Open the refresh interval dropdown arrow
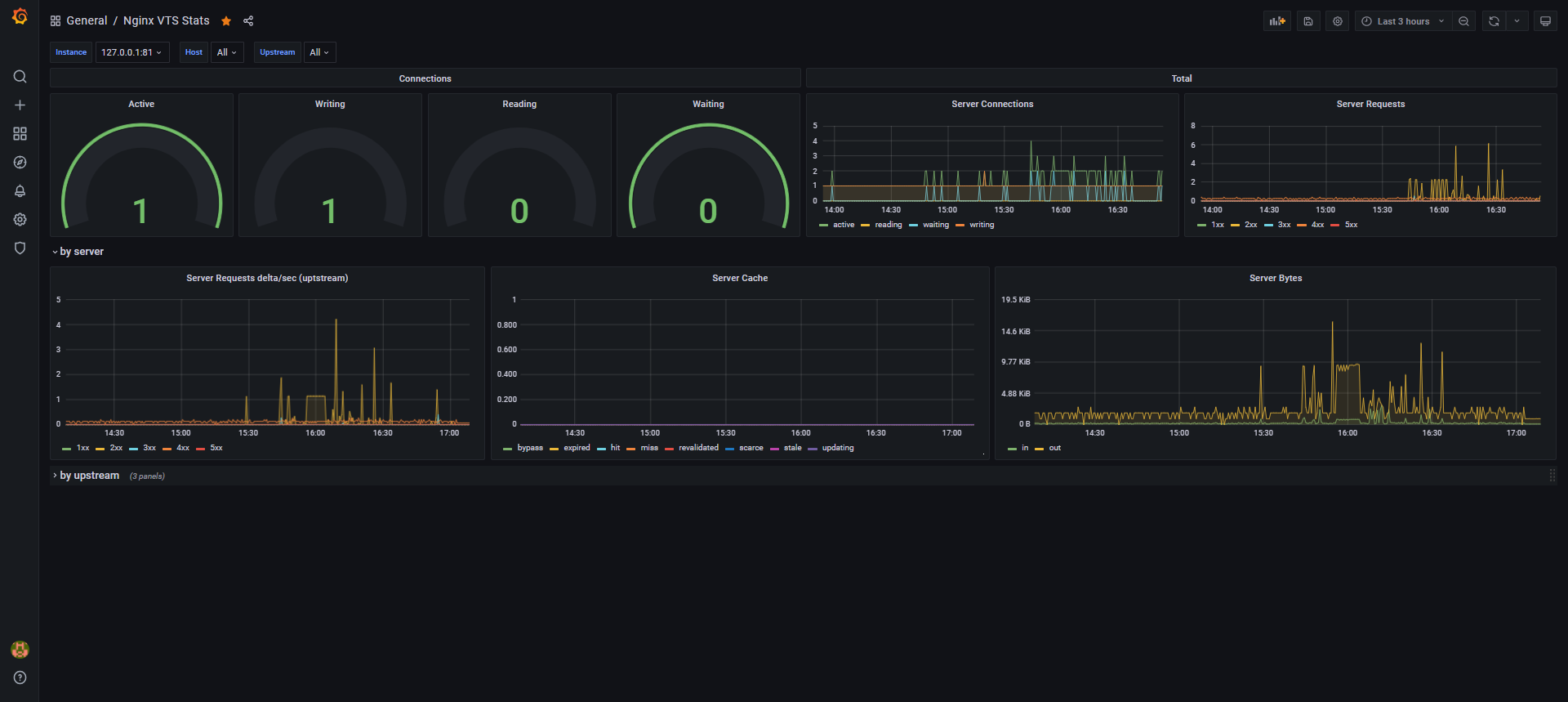 (x=1517, y=21)
